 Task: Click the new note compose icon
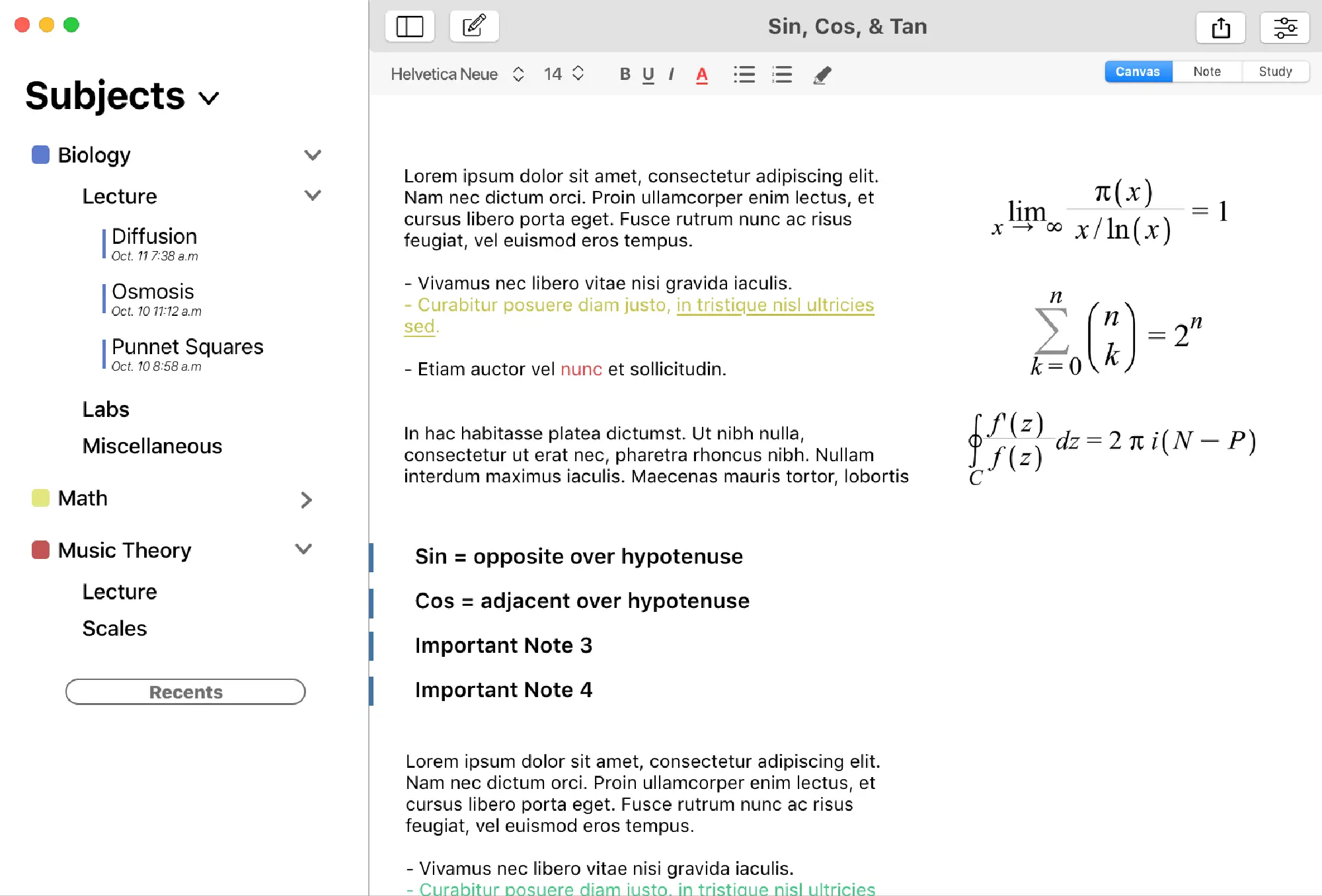[x=474, y=26]
